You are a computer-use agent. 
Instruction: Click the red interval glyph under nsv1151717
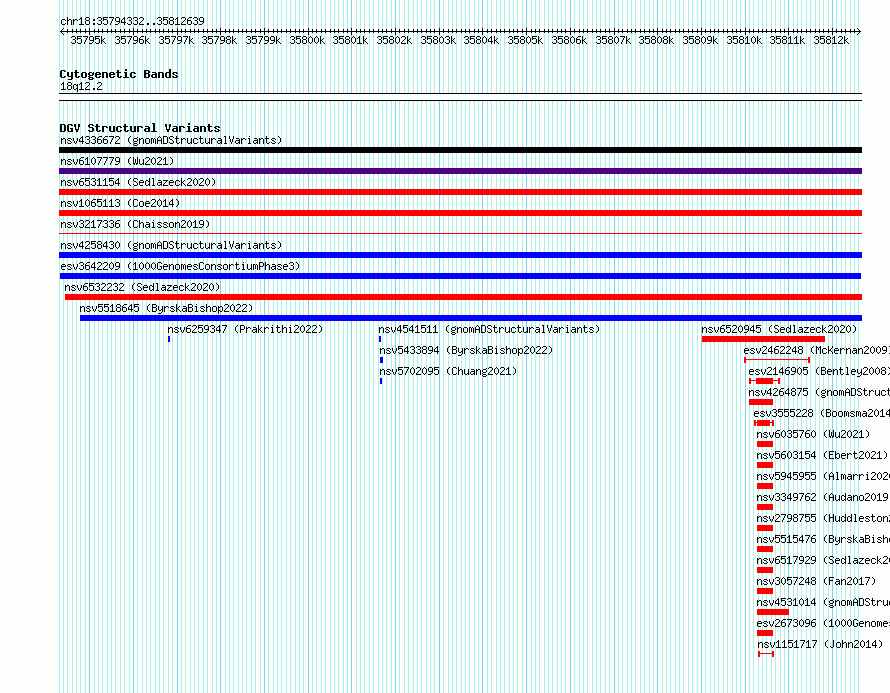click(766, 654)
